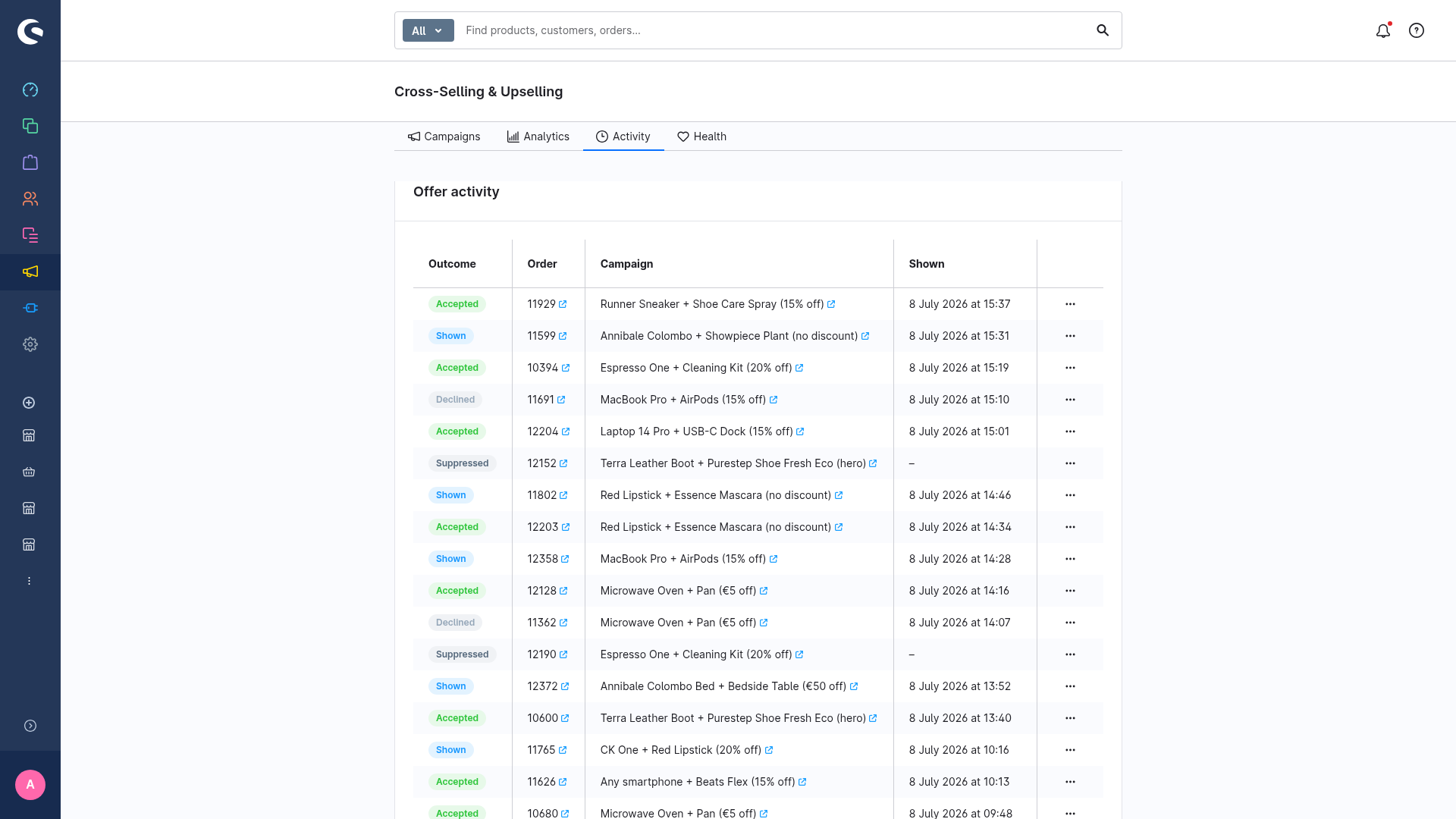Open row actions menu for order 12372
The height and width of the screenshot is (819, 1456).
click(1070, 686)
